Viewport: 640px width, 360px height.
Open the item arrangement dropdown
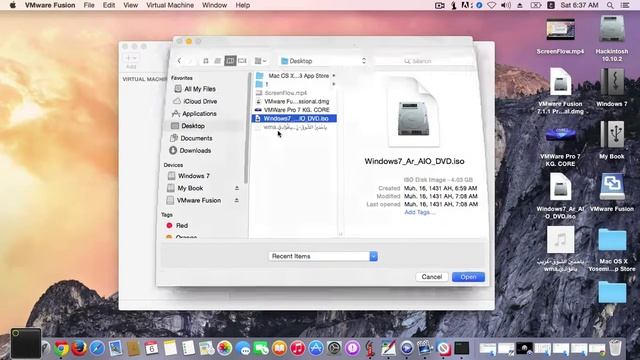260,61
